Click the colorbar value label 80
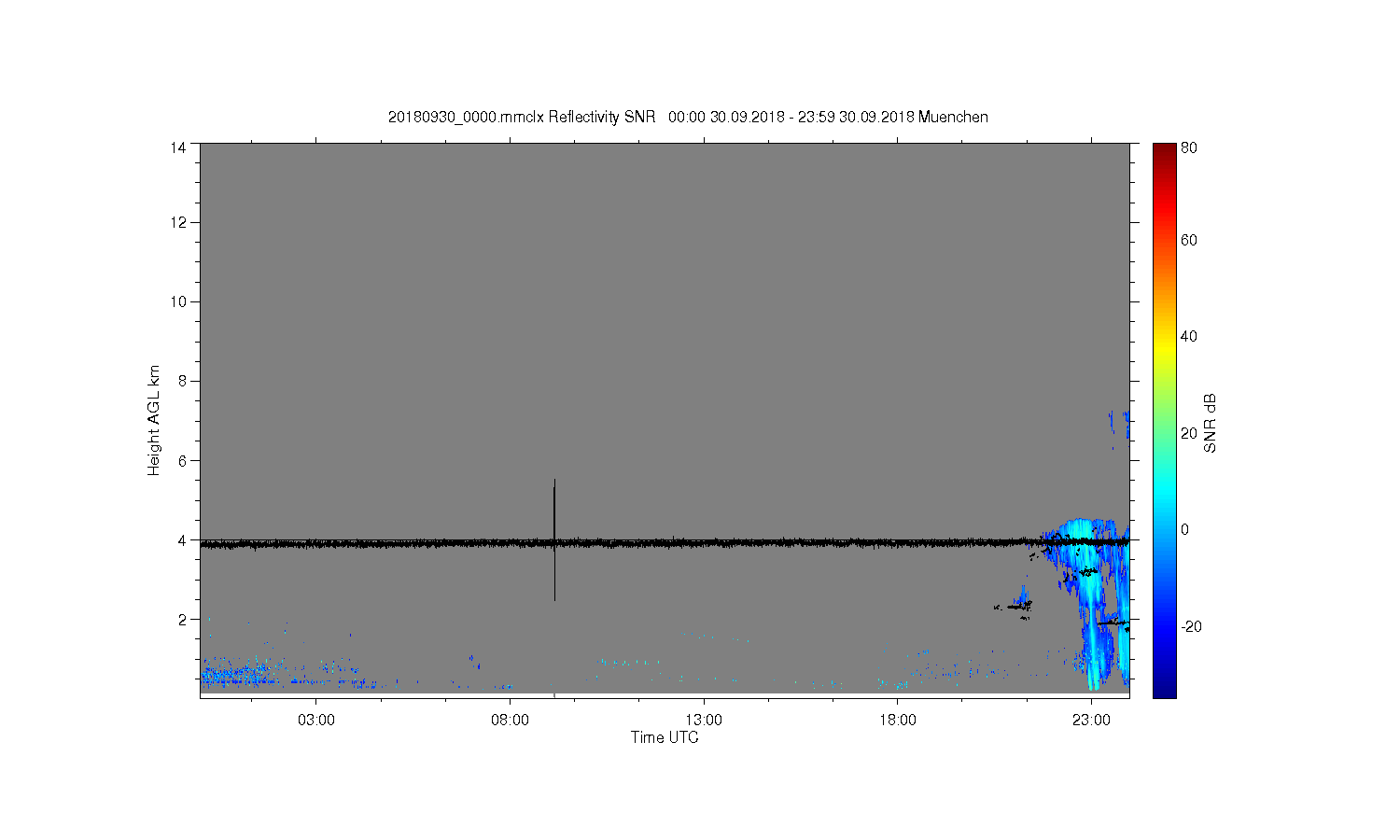Viewport: 1400px width, 840px height. [1189, 147]
